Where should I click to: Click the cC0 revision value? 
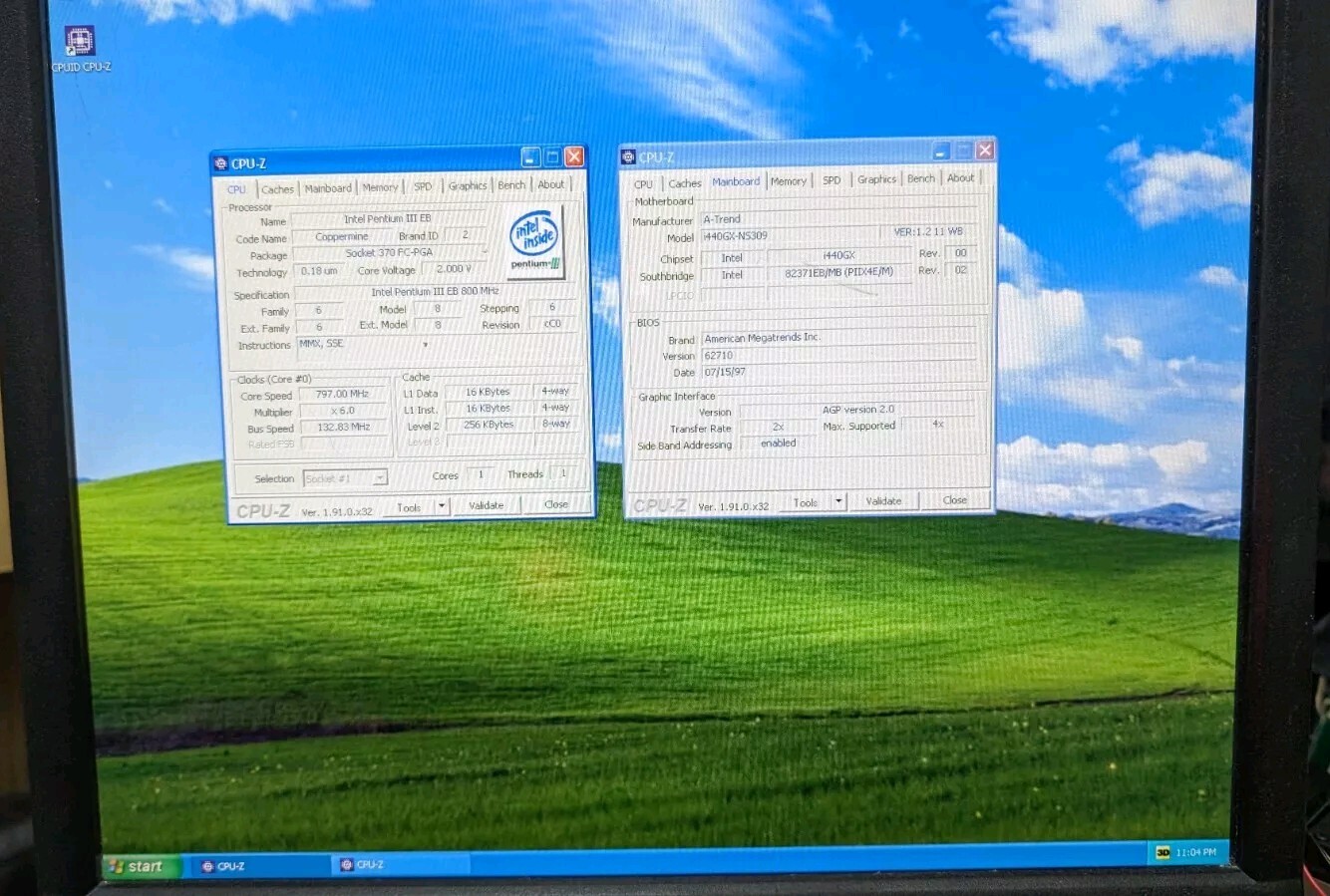click(x=551, y=324)
